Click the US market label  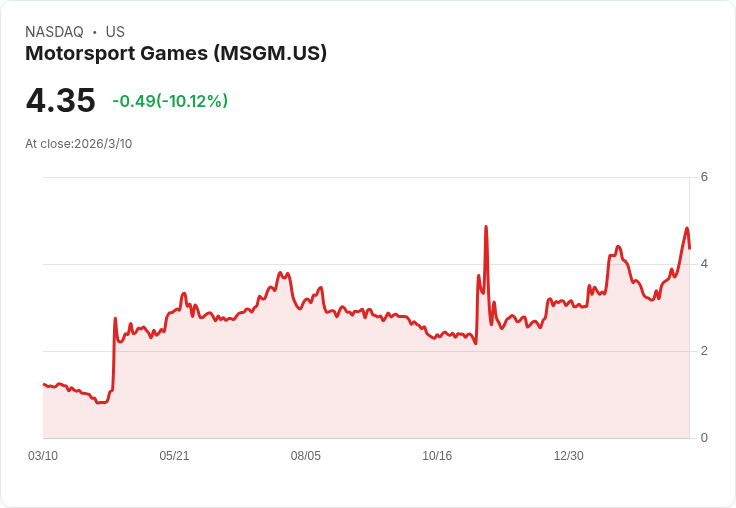(115, 32)
